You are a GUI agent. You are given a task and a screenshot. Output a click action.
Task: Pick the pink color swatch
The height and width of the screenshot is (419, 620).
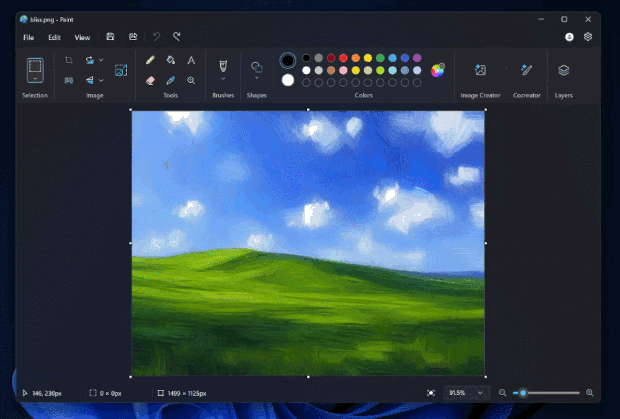tap(343, 70)
